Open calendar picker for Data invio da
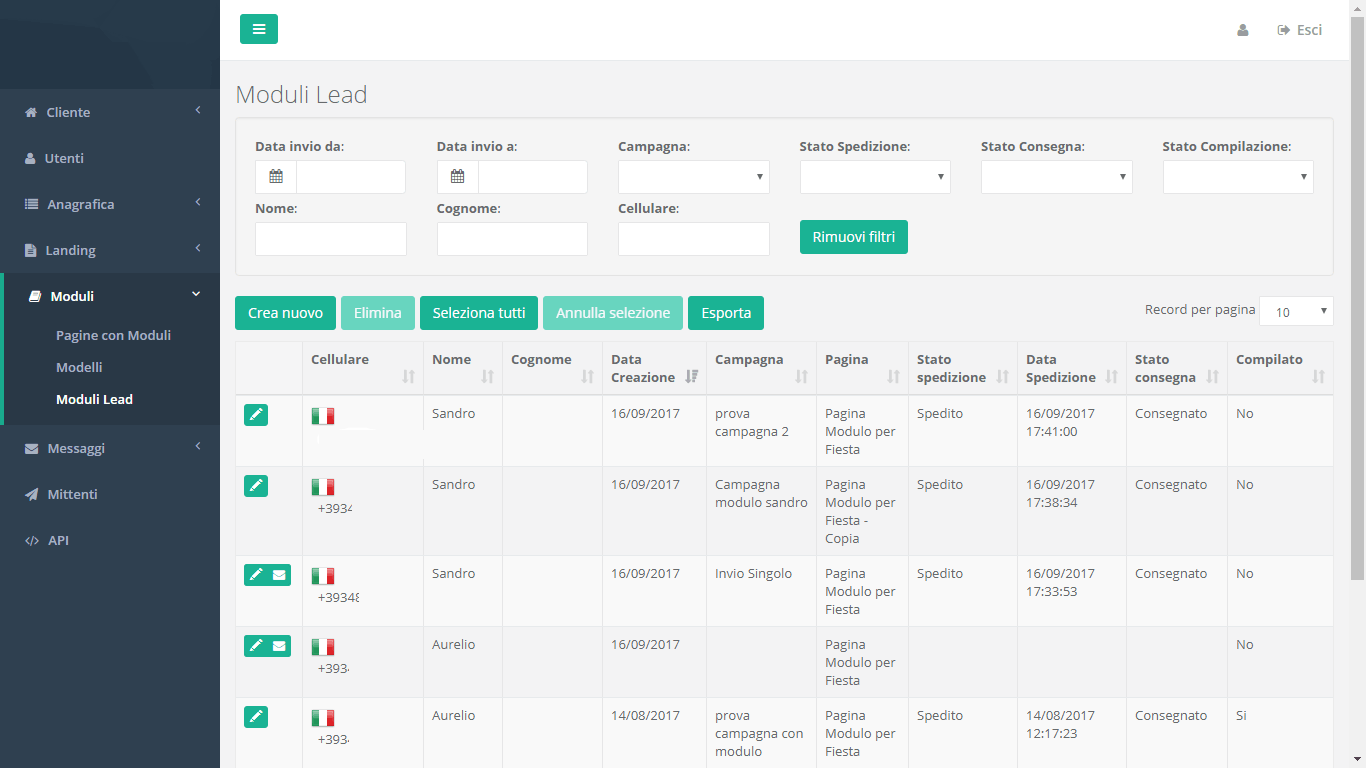 276,177
